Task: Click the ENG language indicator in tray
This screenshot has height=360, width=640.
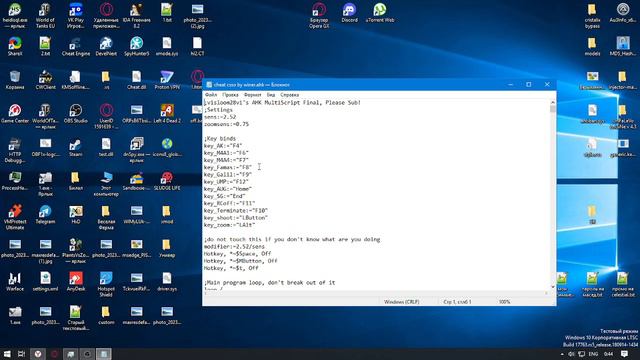Action: click(593, 354)
